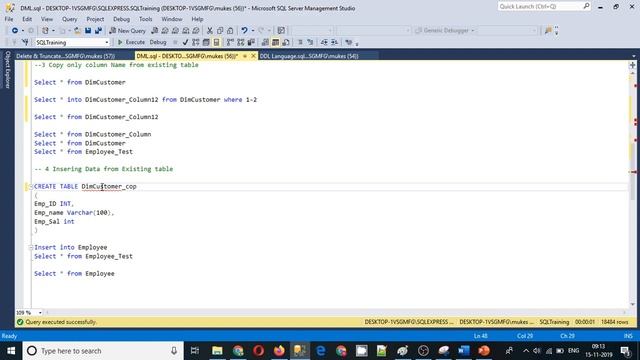Open the Undo history dropdown arrow
Screen dimensions: 640x360
click(253, 31)
